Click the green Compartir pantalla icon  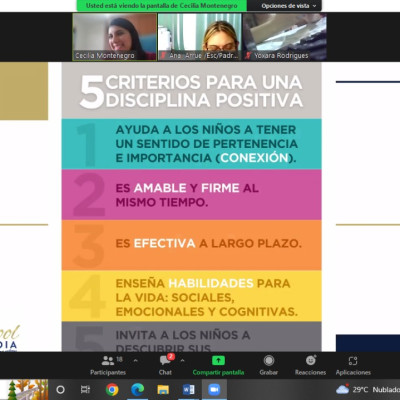pyautogui.click(x=218, y=360)
